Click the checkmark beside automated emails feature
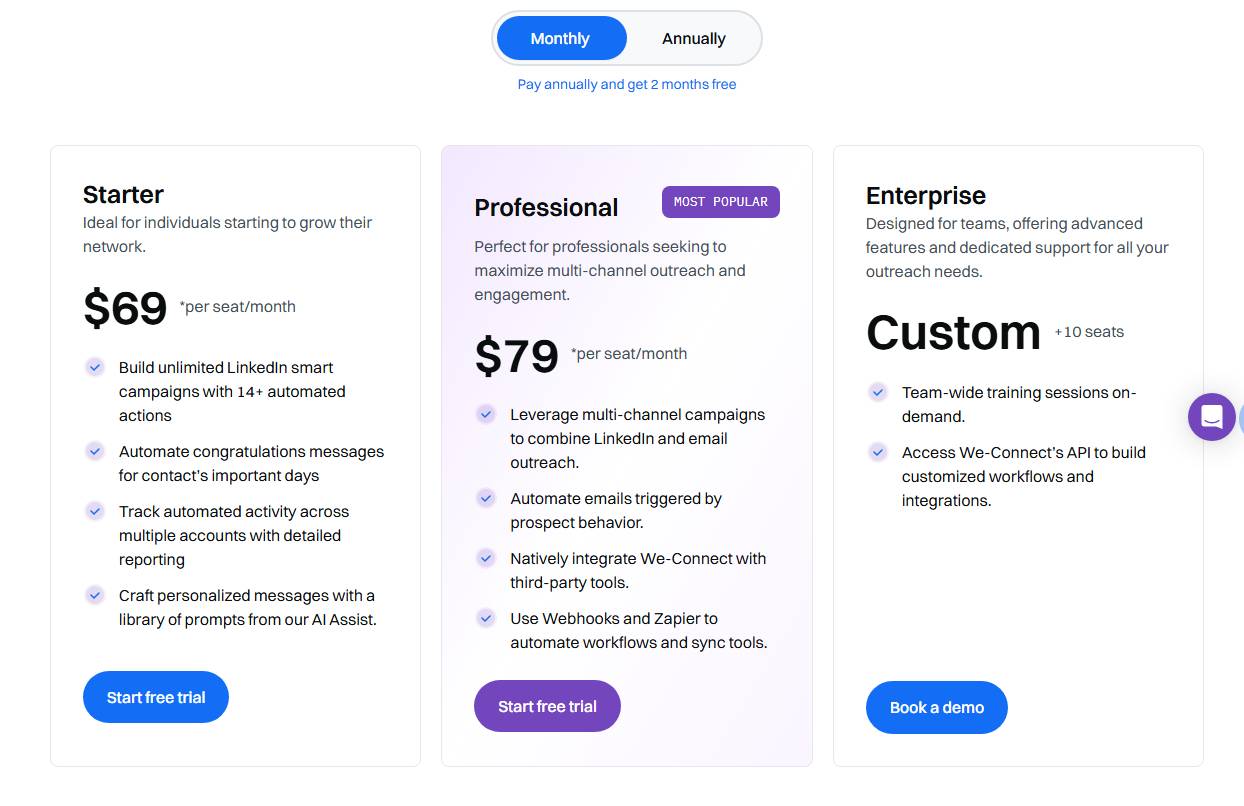Screen dimensions: 1244x806 (x=486, y=498)
